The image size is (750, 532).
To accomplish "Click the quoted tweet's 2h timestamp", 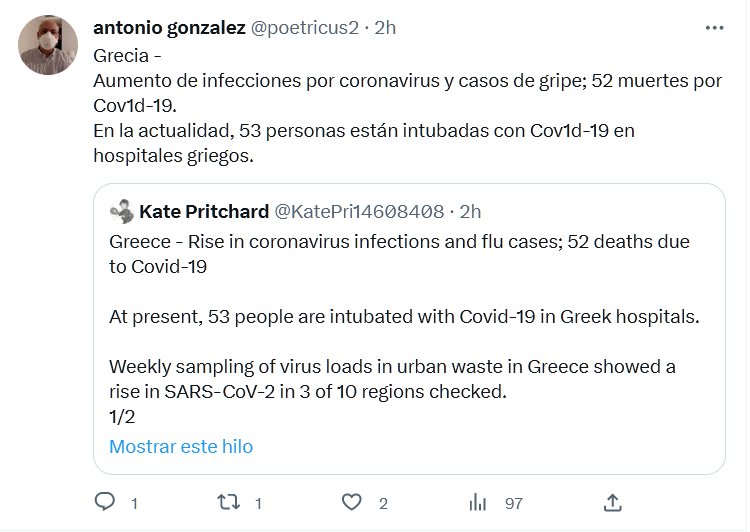I will (x=470, y=211).
